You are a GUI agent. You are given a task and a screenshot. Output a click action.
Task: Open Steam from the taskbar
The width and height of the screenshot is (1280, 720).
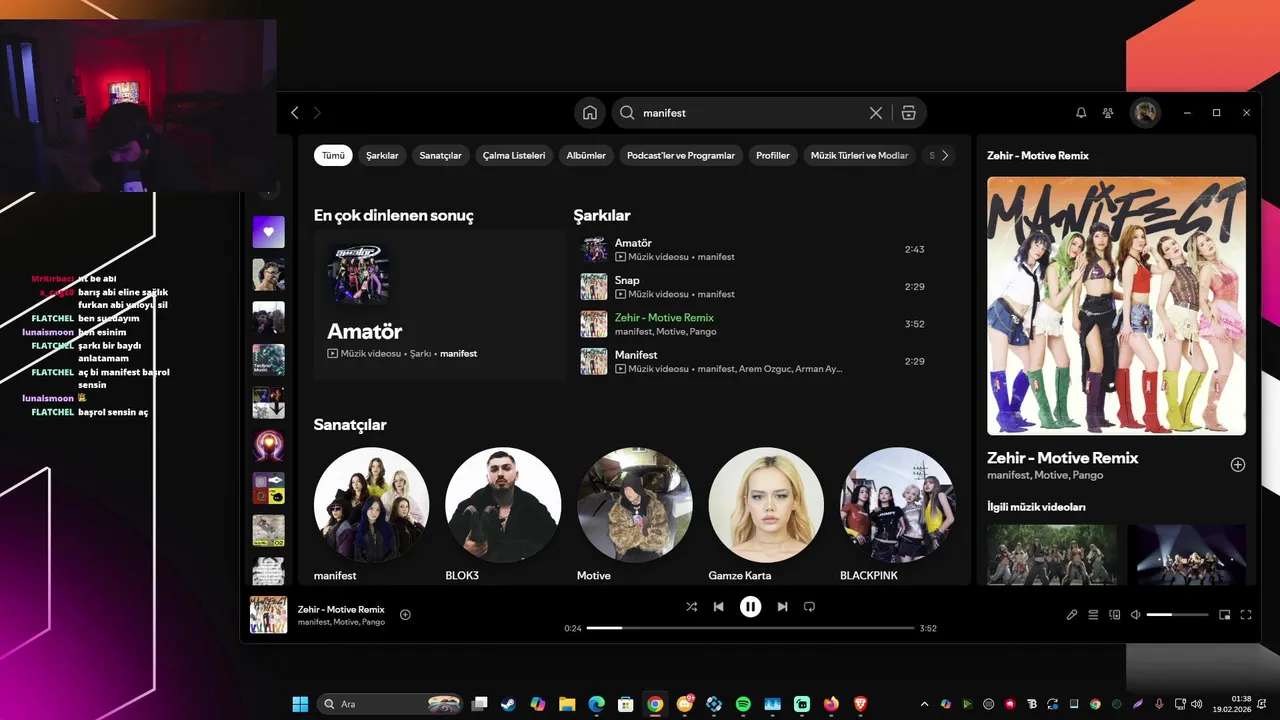point(509,704)
